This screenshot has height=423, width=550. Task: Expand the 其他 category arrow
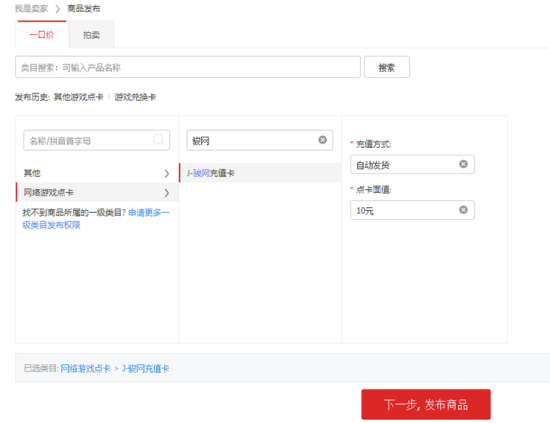[x=167, y=173]
